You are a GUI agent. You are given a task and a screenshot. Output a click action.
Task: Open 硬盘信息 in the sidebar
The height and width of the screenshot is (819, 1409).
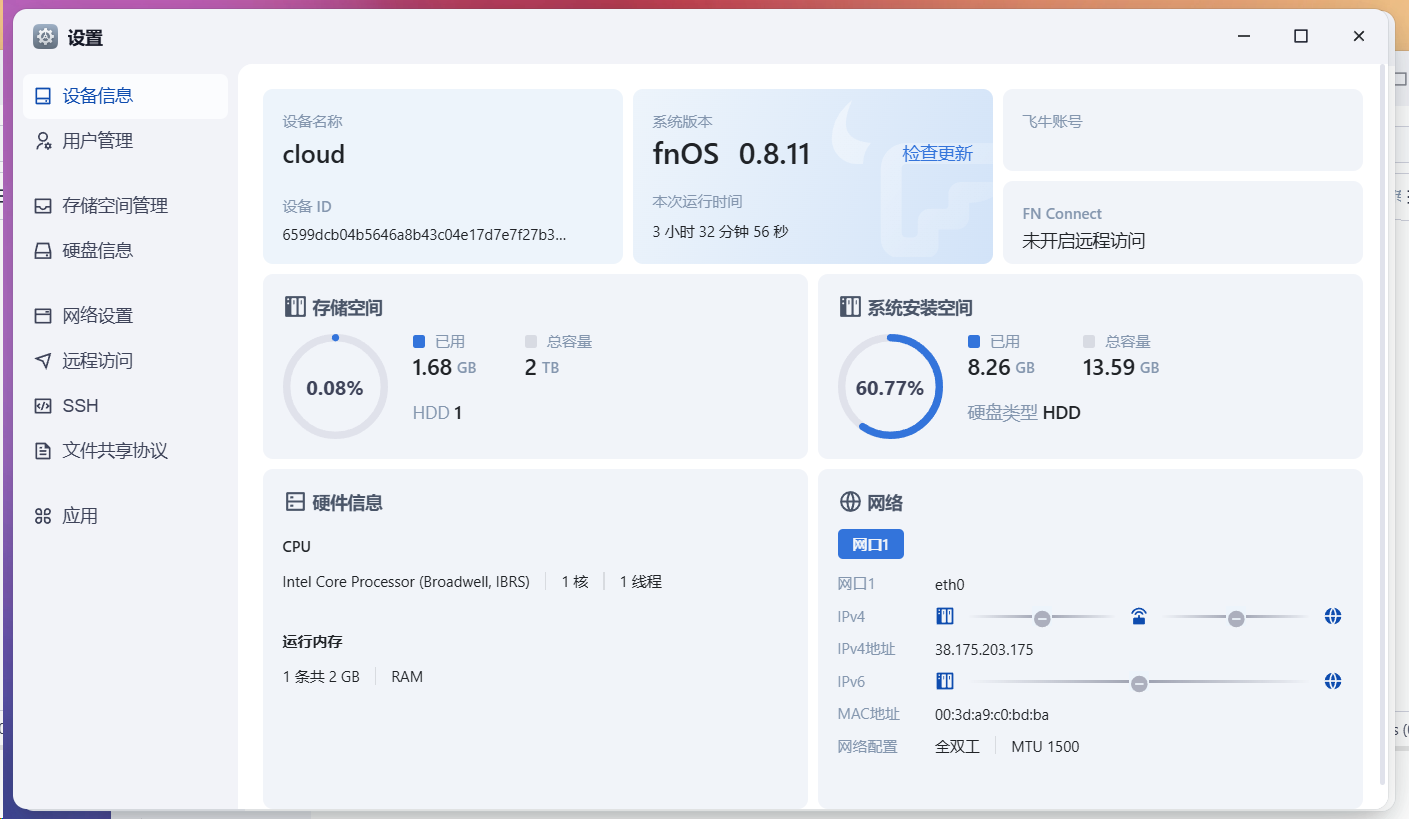126,251
